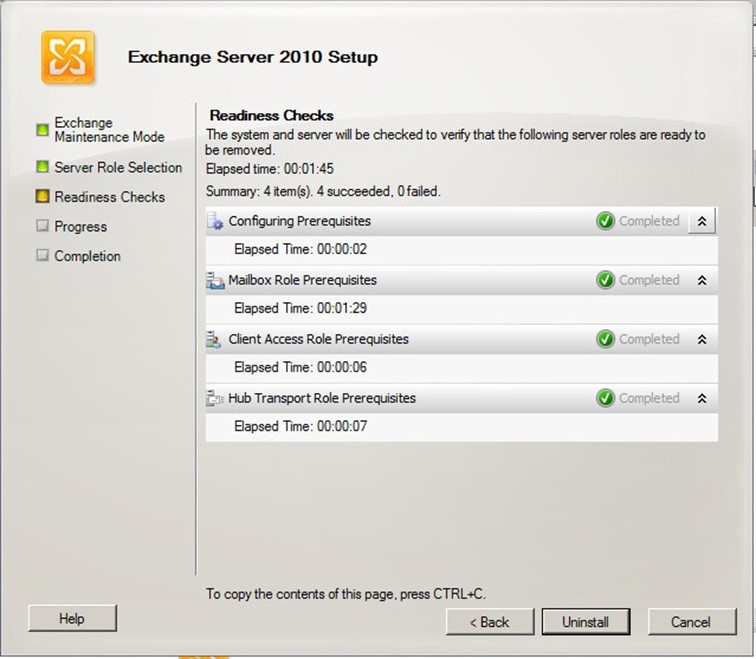Click Elapsed Time 00:00:06 row

point(461,368)
